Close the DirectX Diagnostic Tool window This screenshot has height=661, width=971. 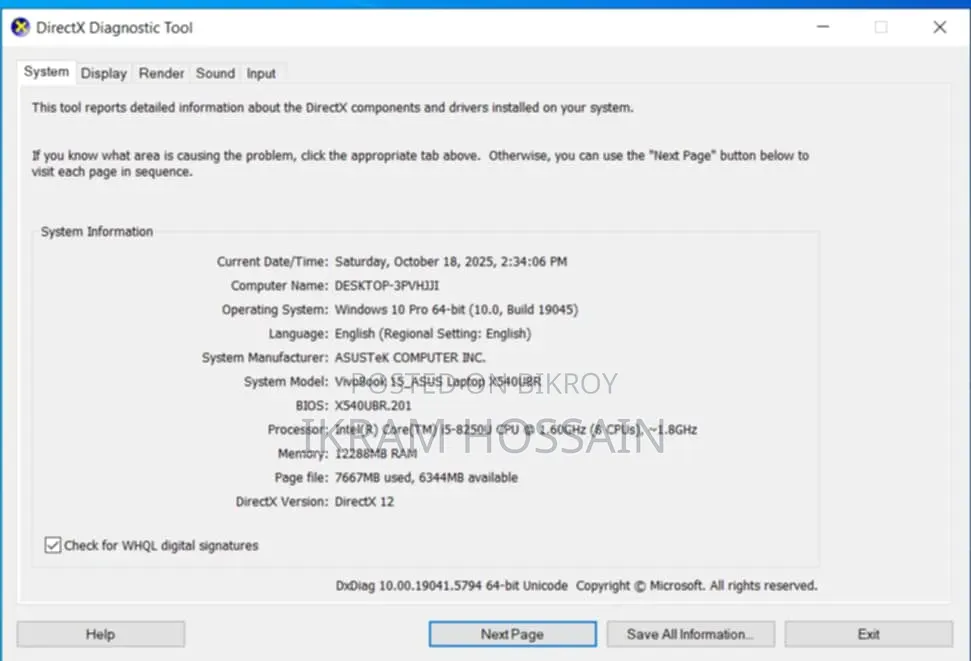point(939,27)
